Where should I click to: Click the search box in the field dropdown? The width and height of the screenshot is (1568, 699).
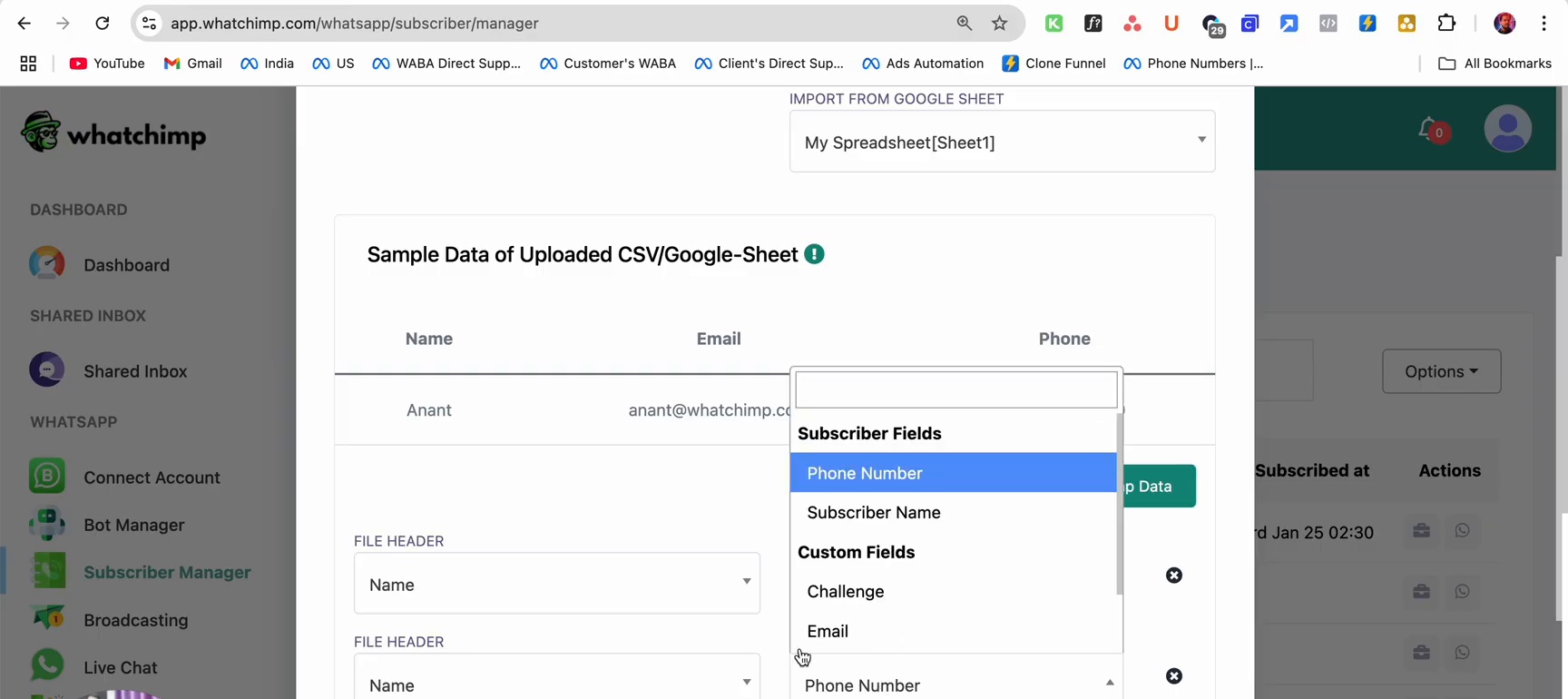coord(956,389)
